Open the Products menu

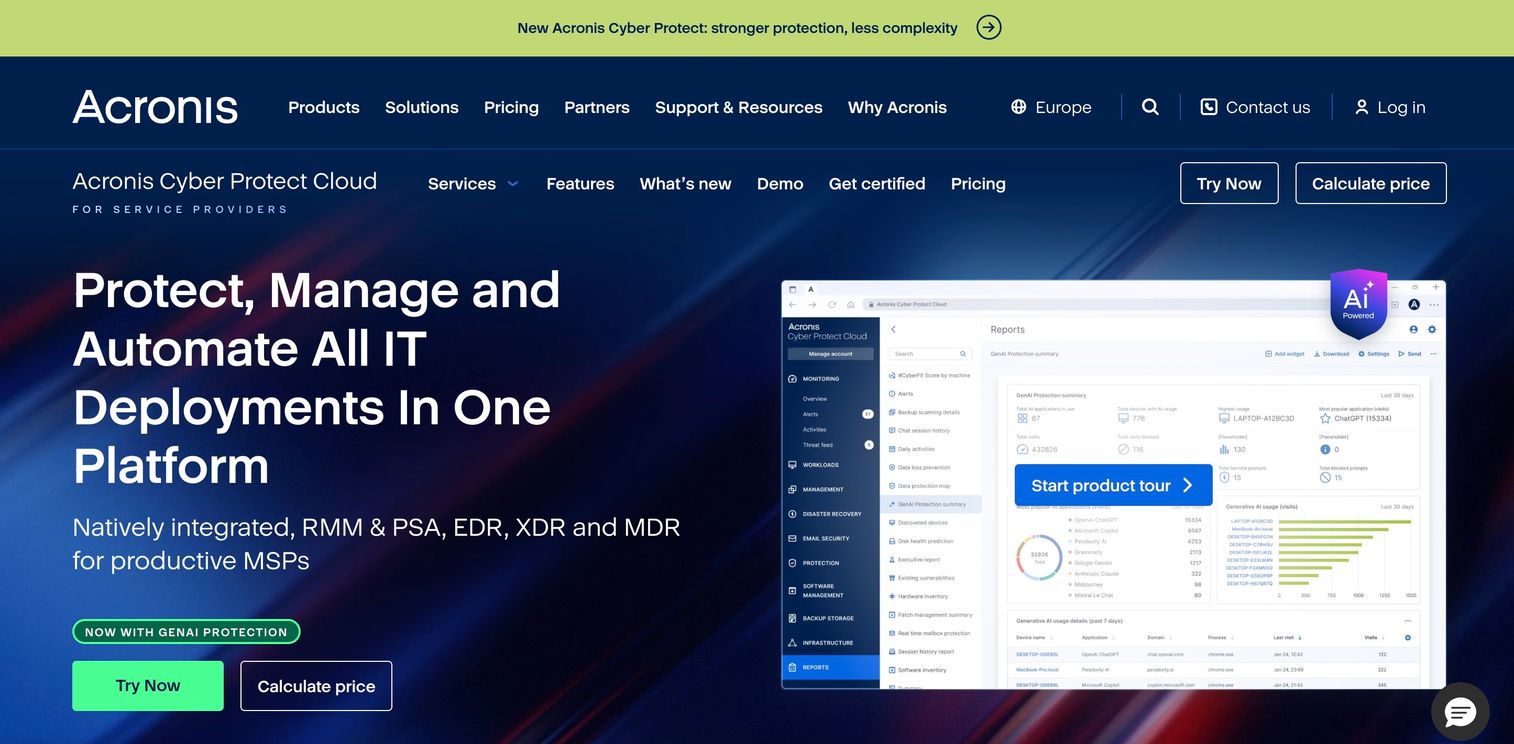coord(324,107)
